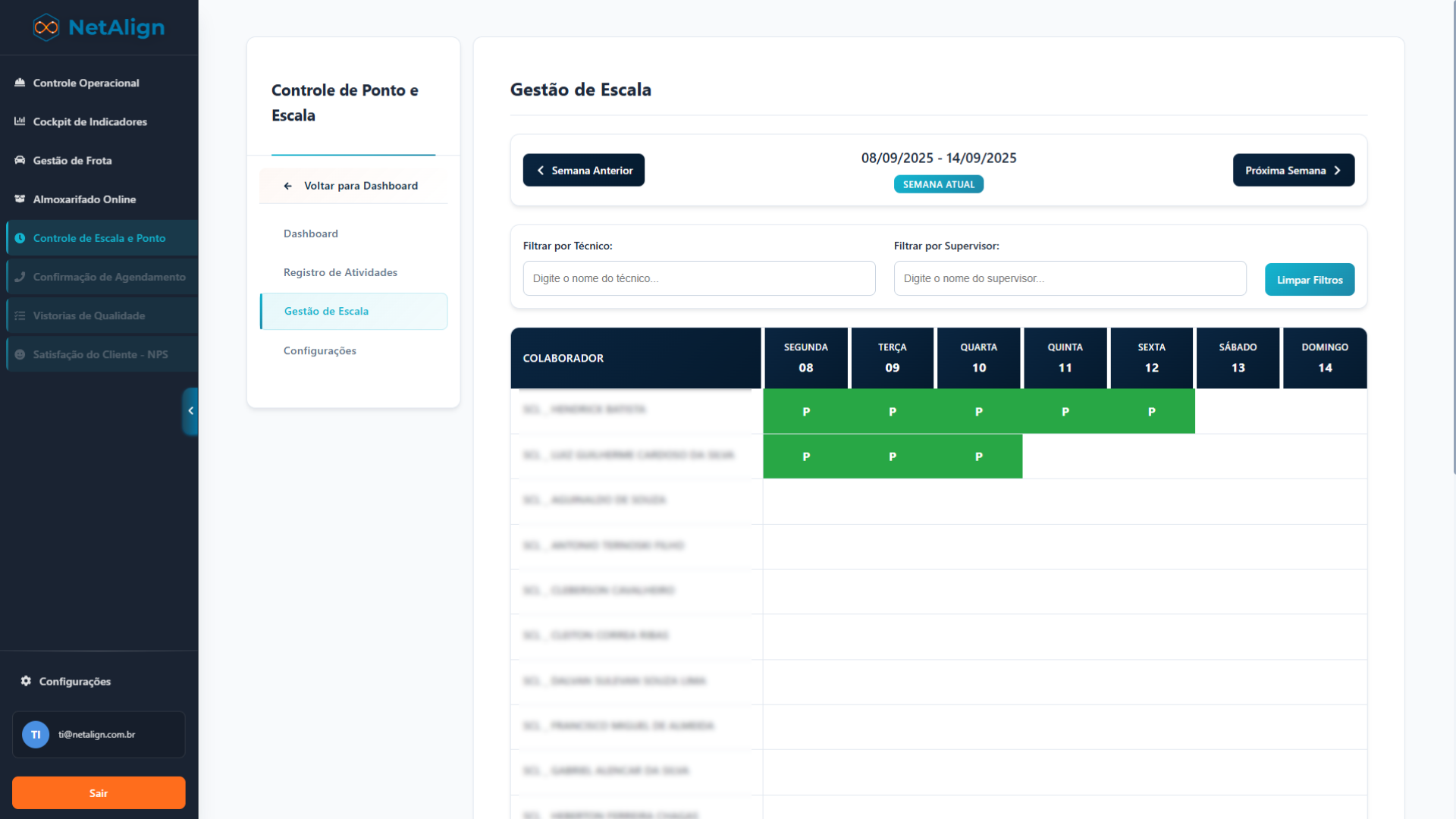Click the green P cell under Sexta 12
Image resolution: width=1456 pixels, height=819 pixels.
(1151, 412)
